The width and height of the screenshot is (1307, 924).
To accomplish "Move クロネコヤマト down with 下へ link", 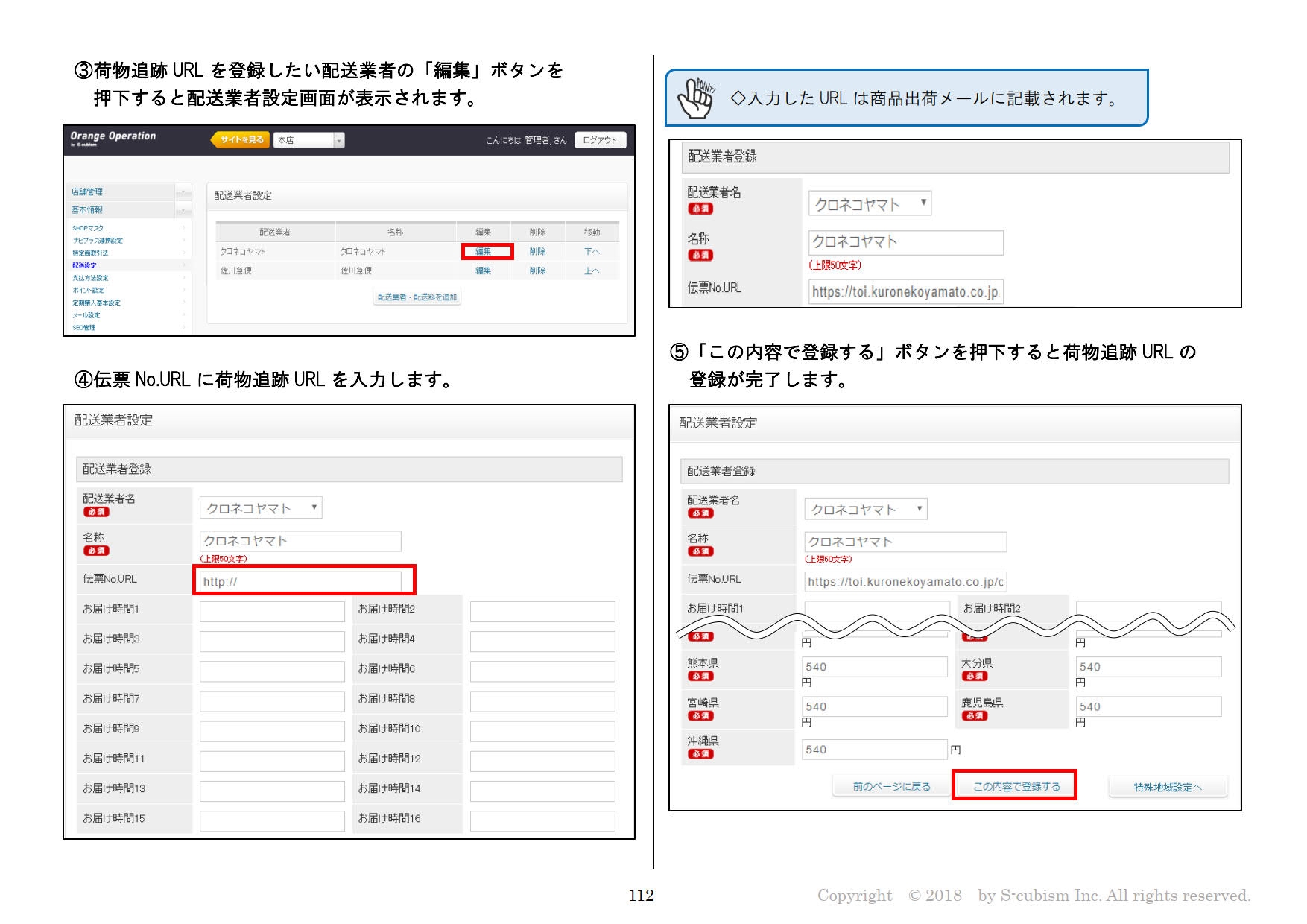I will click(x=592, y=252).
